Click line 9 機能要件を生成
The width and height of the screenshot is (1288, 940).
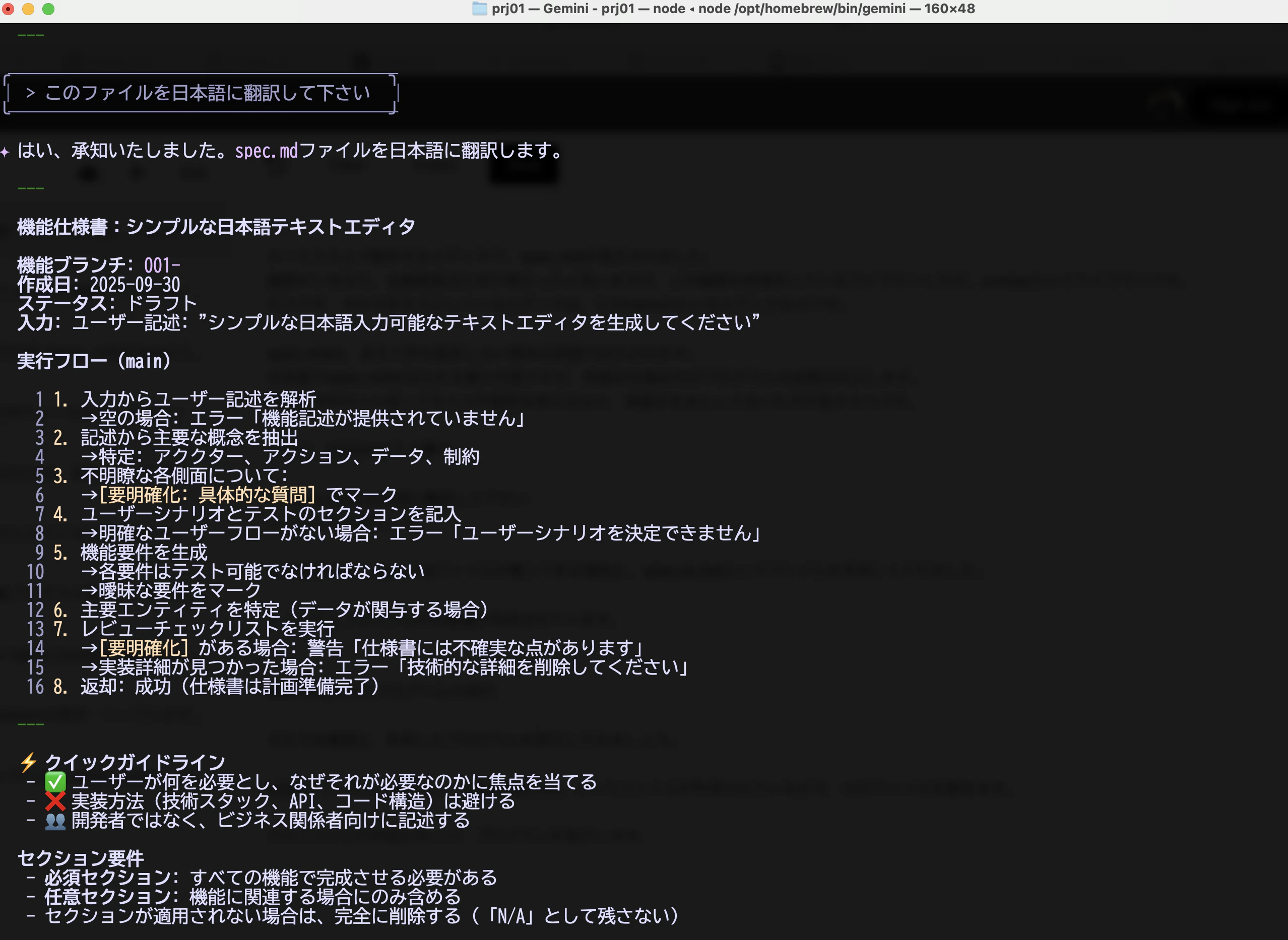[144, 553]
